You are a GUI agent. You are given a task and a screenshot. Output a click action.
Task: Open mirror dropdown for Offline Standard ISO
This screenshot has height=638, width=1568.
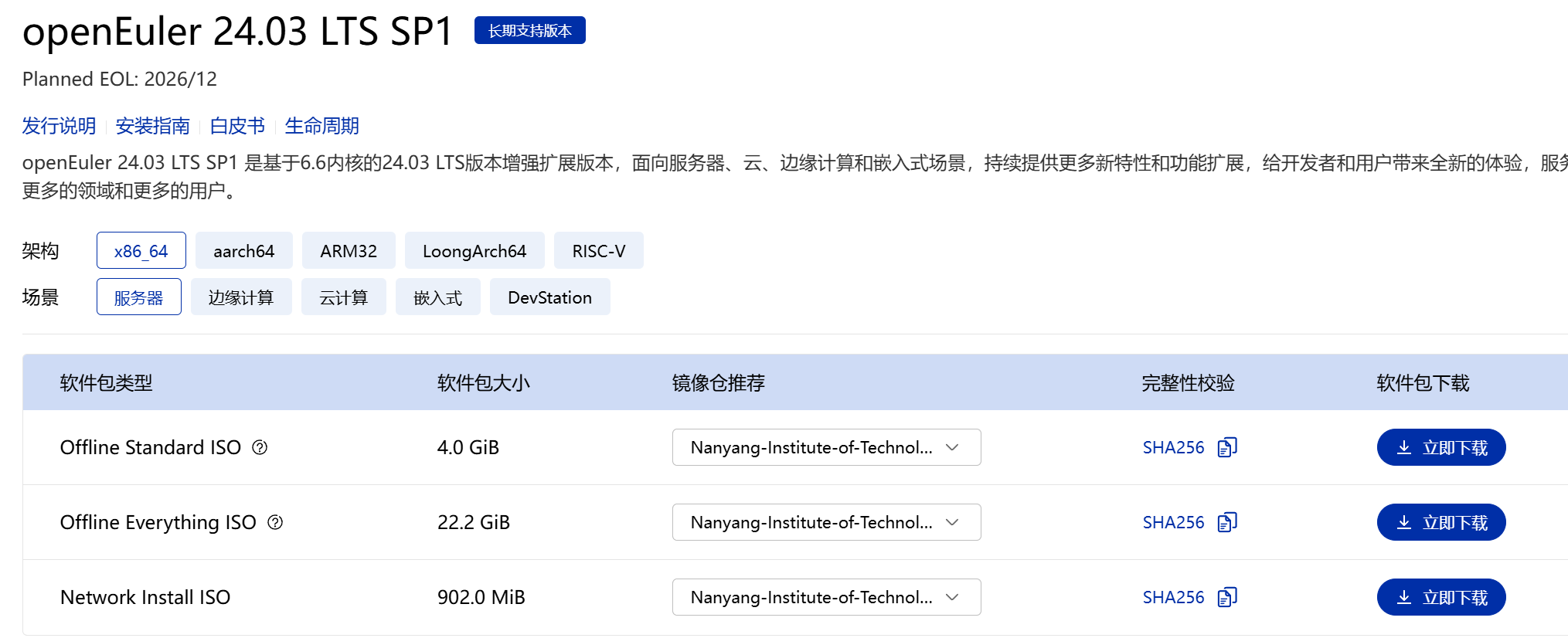pyautogui.click(x=827, y=447)
